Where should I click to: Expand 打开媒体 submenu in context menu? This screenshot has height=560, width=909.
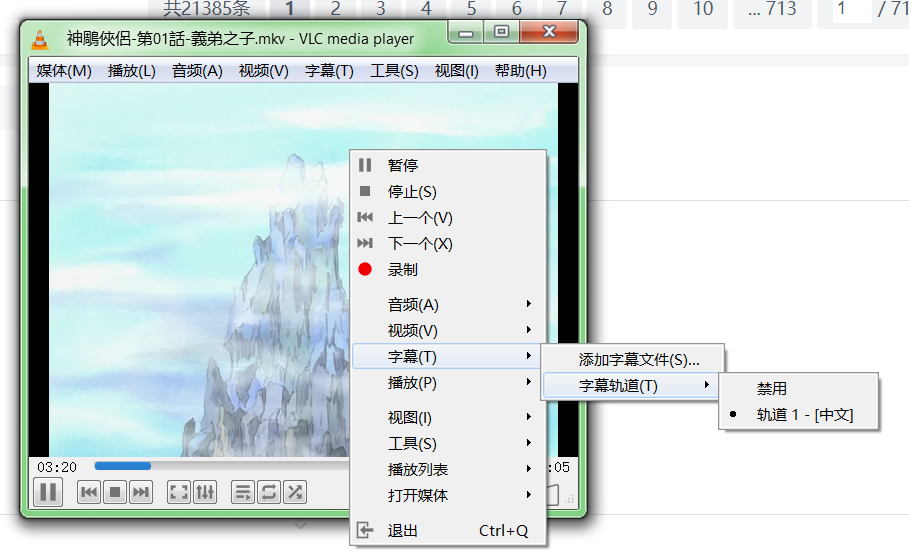pos(448,496)
